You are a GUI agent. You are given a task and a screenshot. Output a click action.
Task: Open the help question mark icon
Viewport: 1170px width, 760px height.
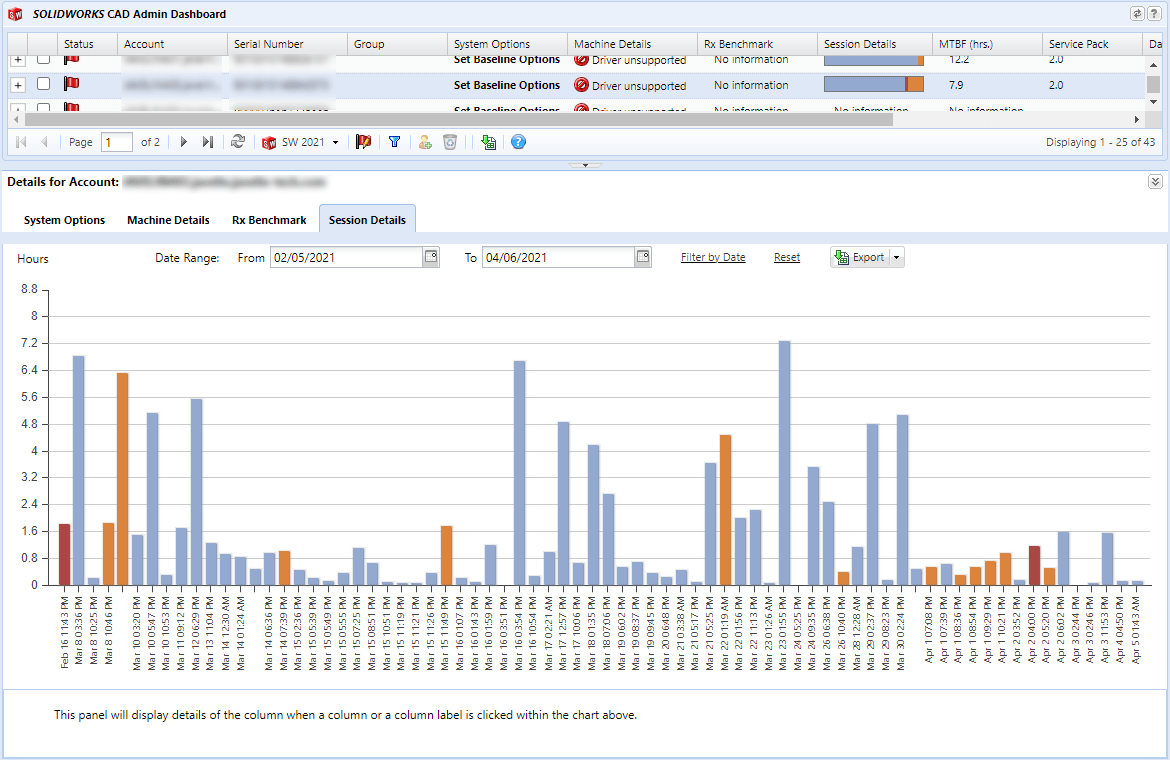[x=518, y=142]
